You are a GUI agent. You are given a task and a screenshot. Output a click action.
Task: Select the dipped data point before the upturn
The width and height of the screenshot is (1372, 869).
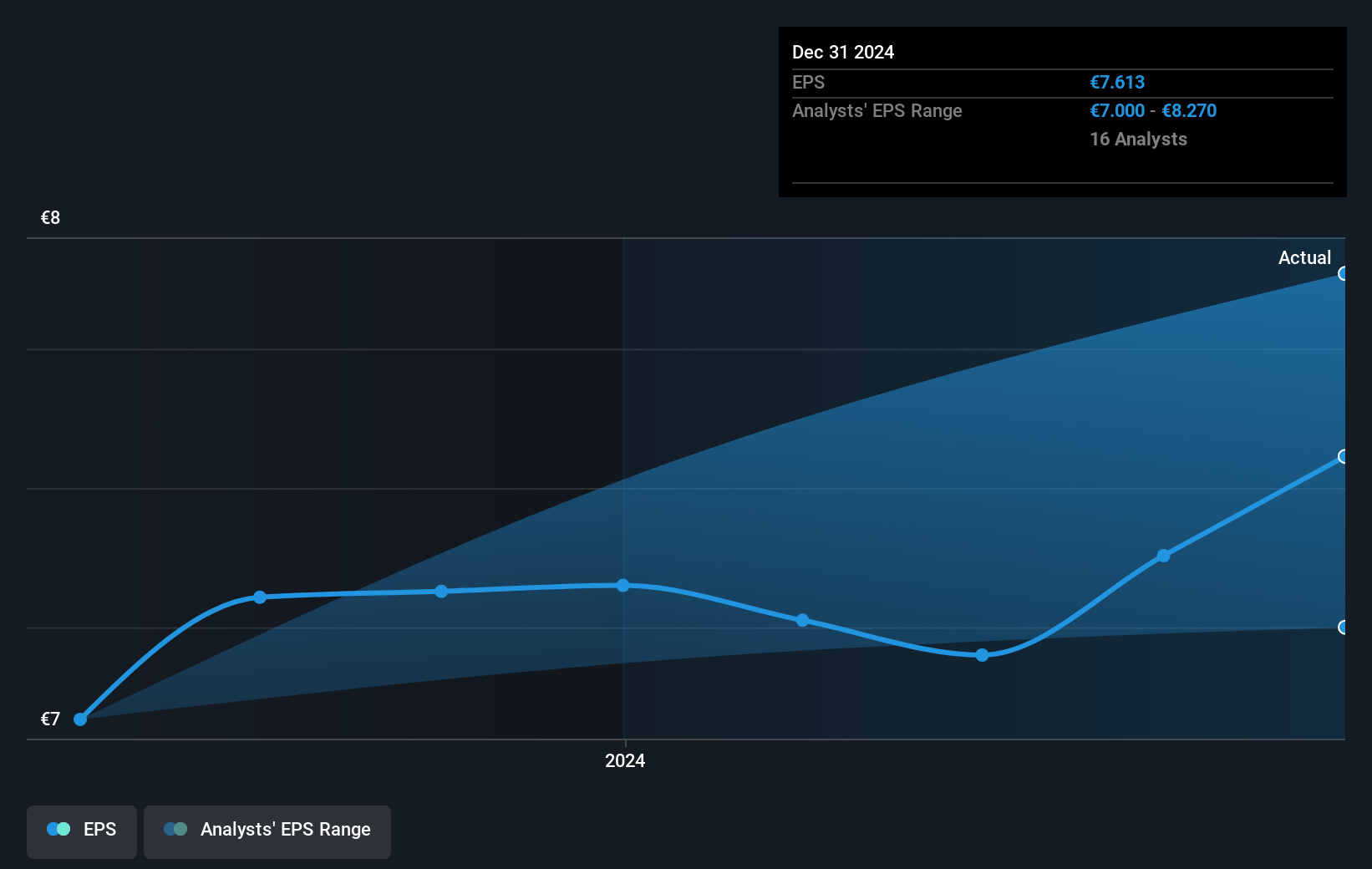point(981,656)
